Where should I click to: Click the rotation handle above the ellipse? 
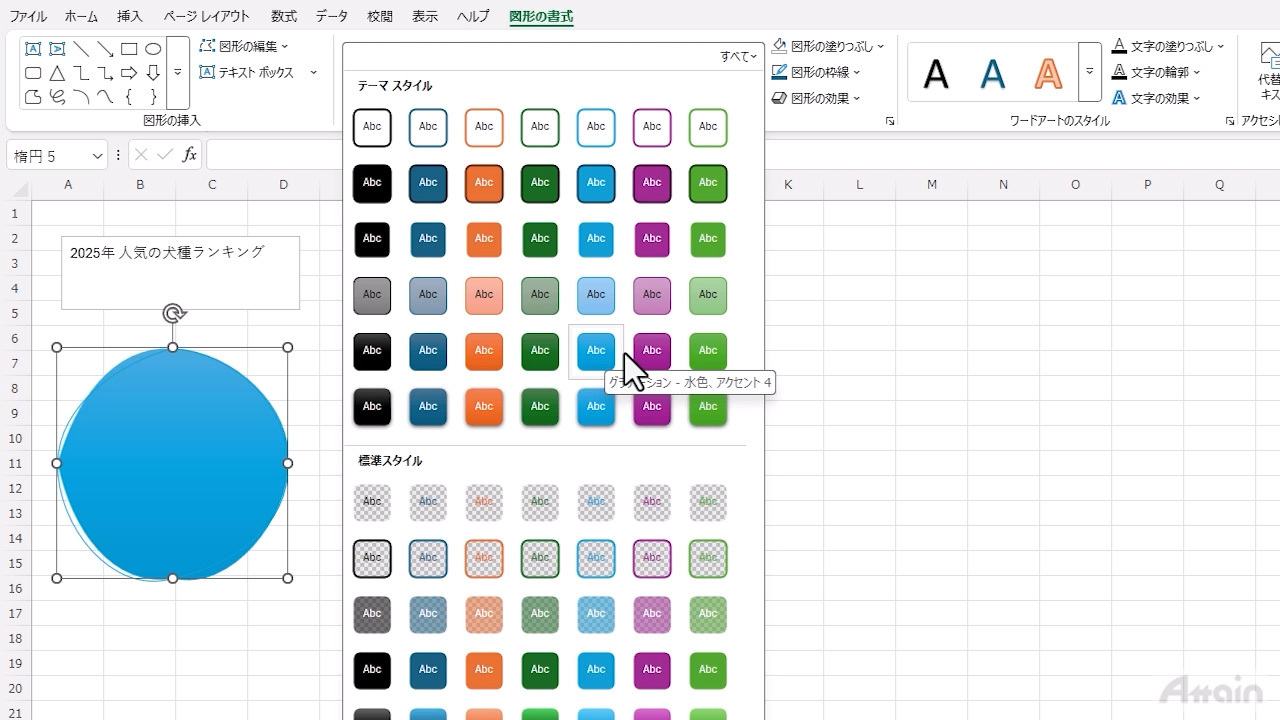tap(173, 314)
